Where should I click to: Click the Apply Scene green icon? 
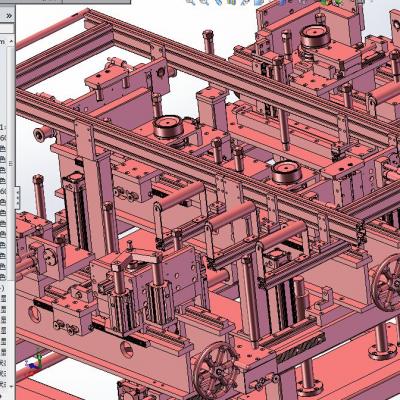338,2
